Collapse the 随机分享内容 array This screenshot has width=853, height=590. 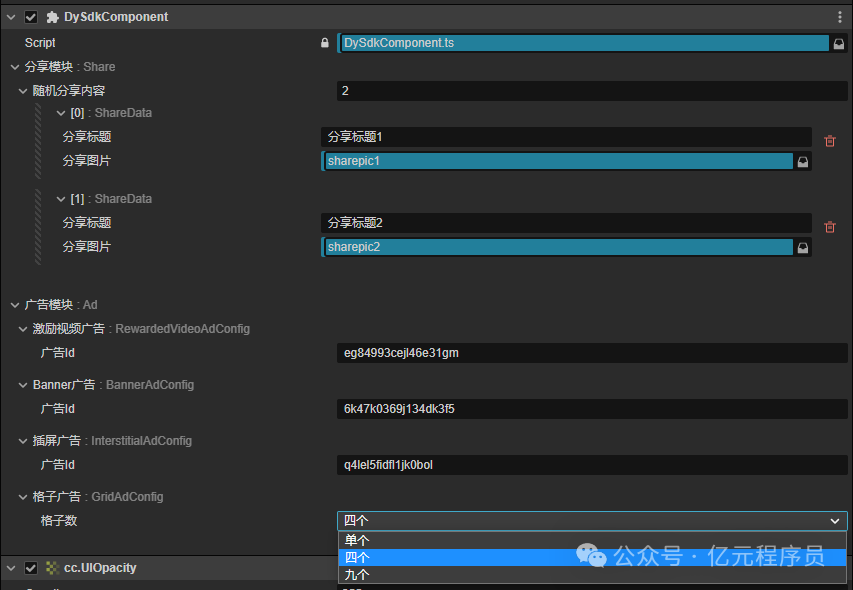(23, 91)
